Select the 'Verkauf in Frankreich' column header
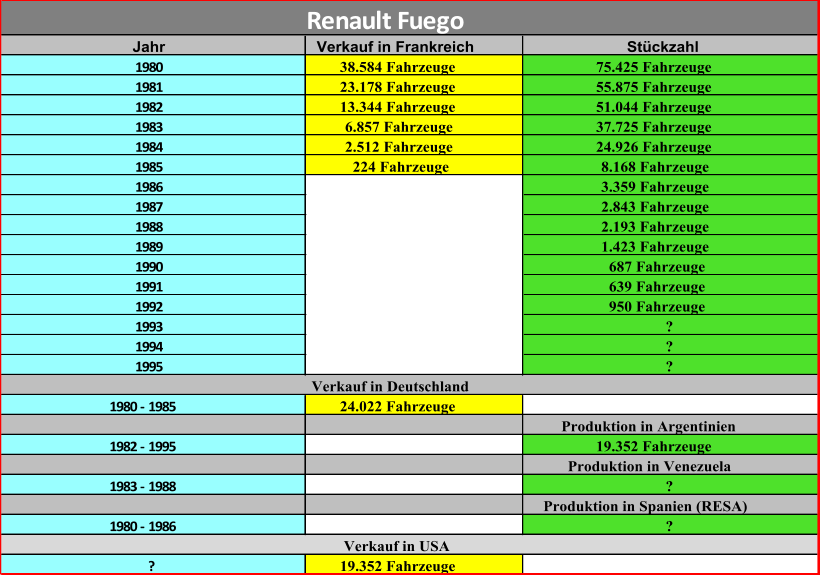Viewport: 820px width, 575px height. click(414, 45)
